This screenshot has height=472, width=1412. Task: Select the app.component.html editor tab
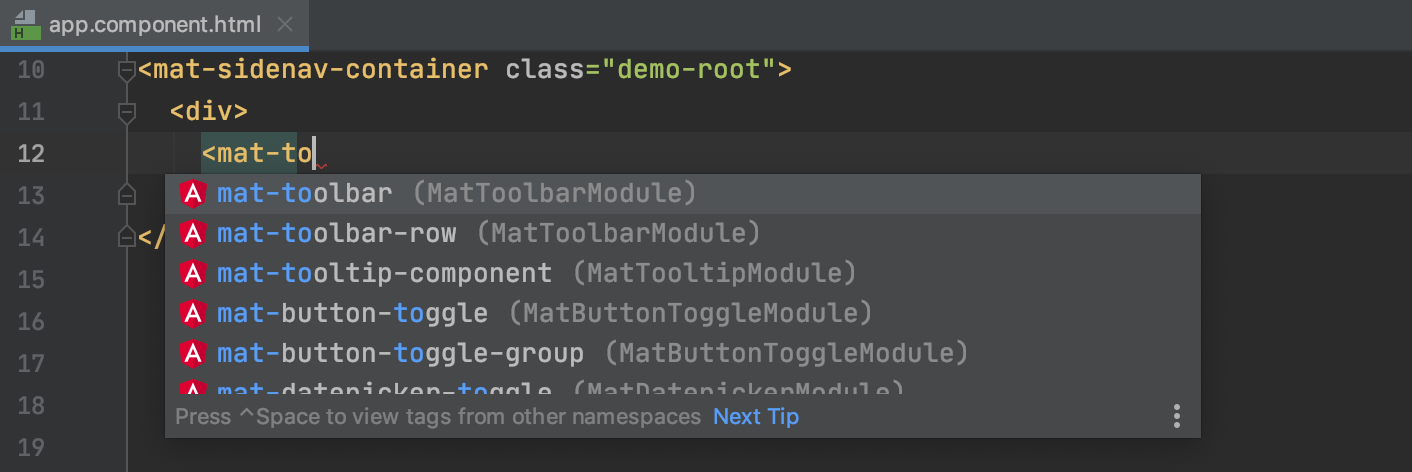click(155, 24)
